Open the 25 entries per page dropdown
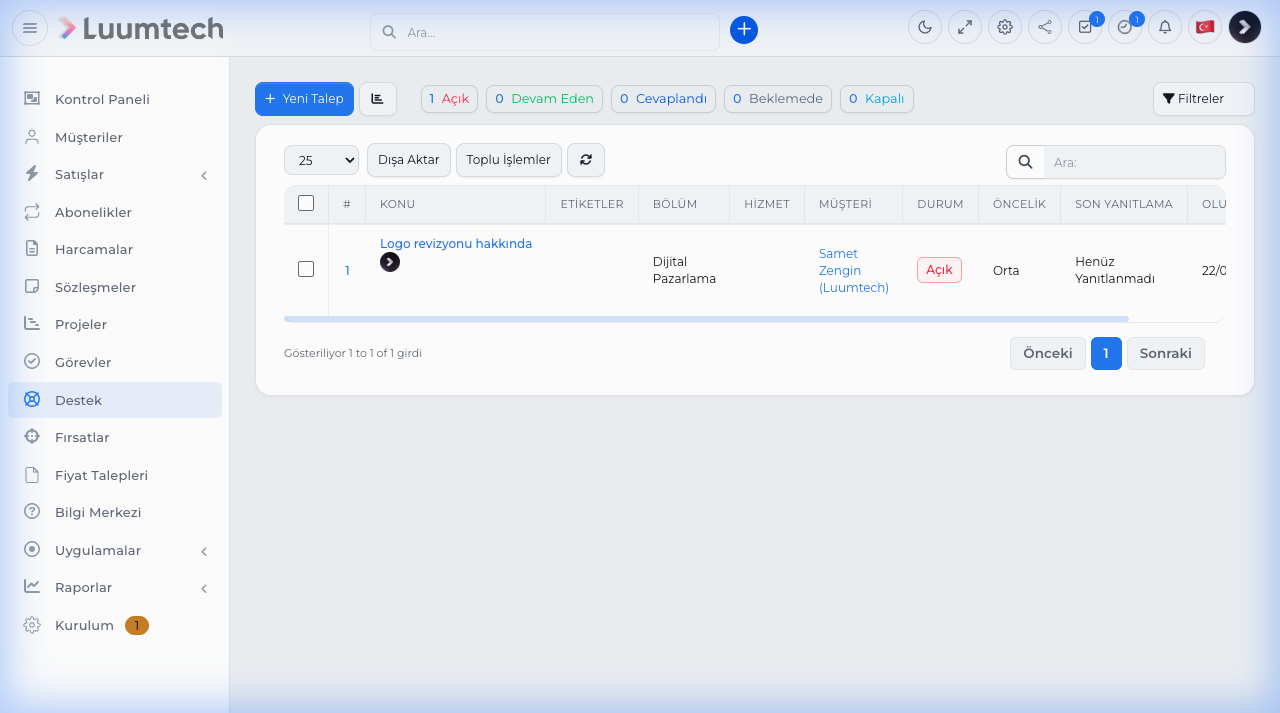Viewport: 1280px width, 713px height. (x=321, y=160)
